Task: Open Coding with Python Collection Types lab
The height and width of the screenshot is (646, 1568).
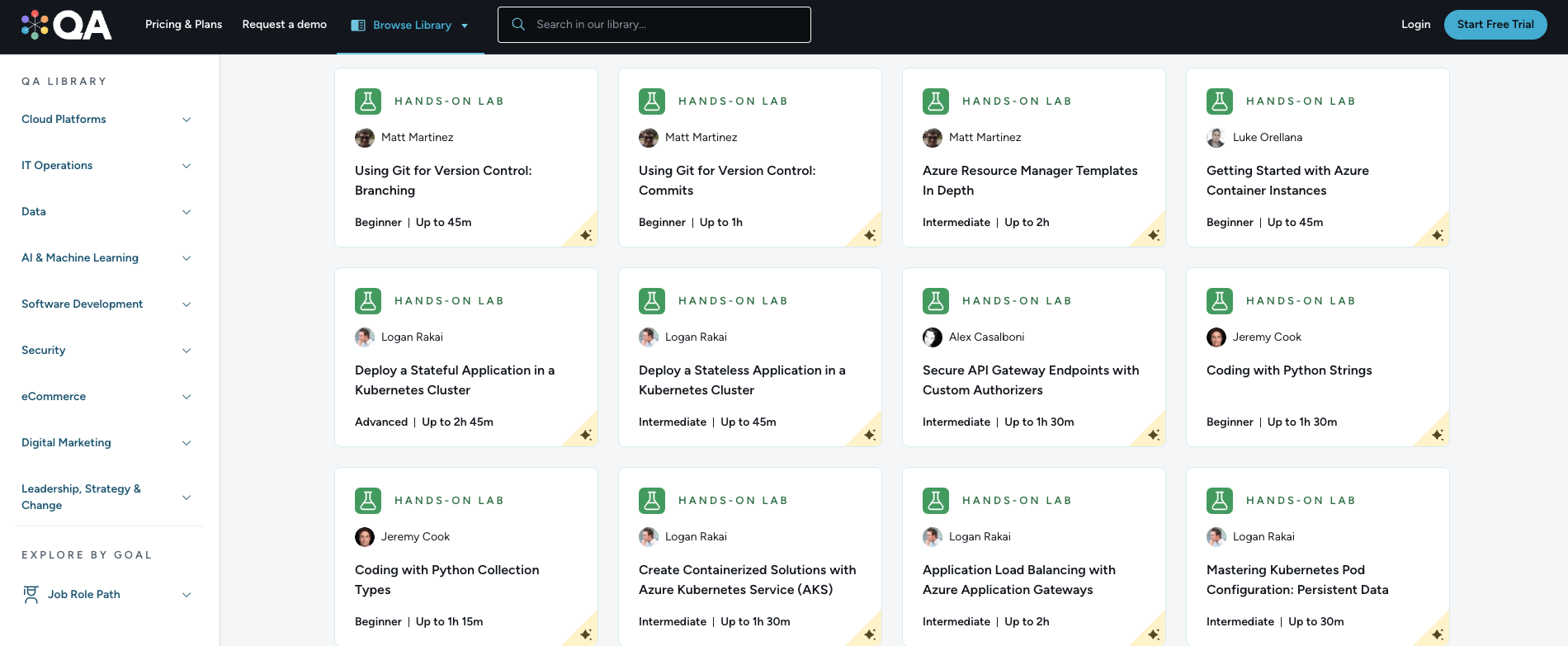Action: pyautogui.click(x=446, y=580)
